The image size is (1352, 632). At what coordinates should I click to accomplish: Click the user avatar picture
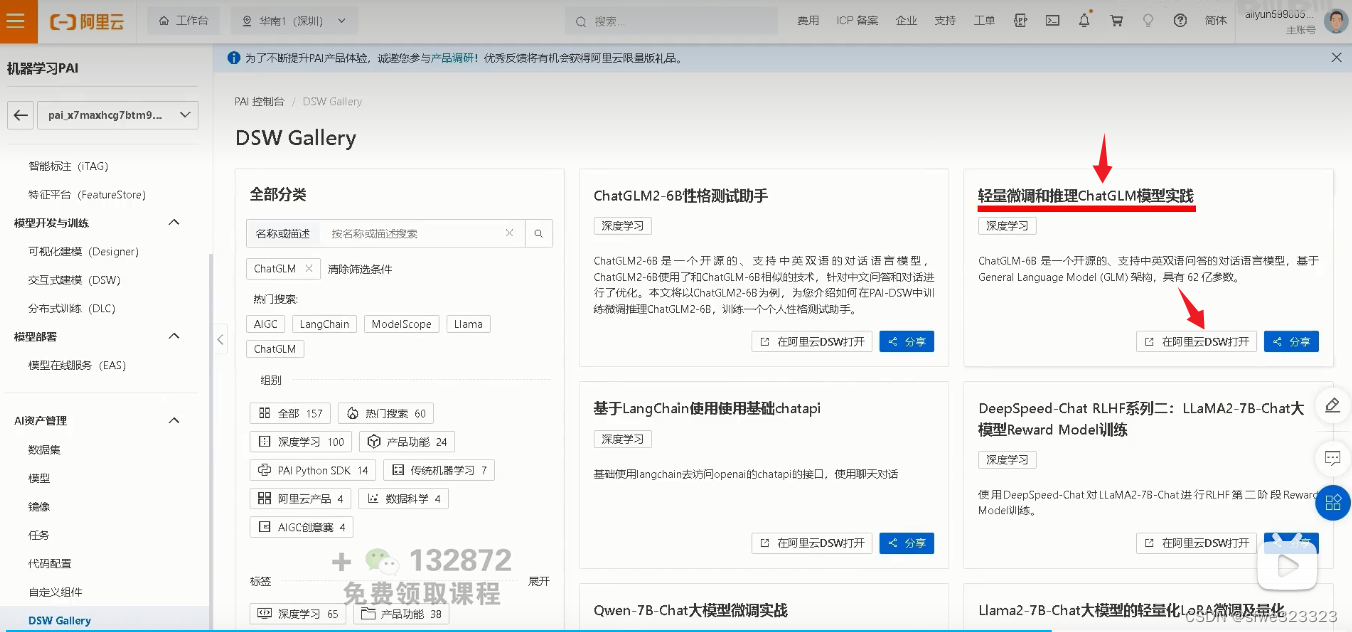[1335, 20]
